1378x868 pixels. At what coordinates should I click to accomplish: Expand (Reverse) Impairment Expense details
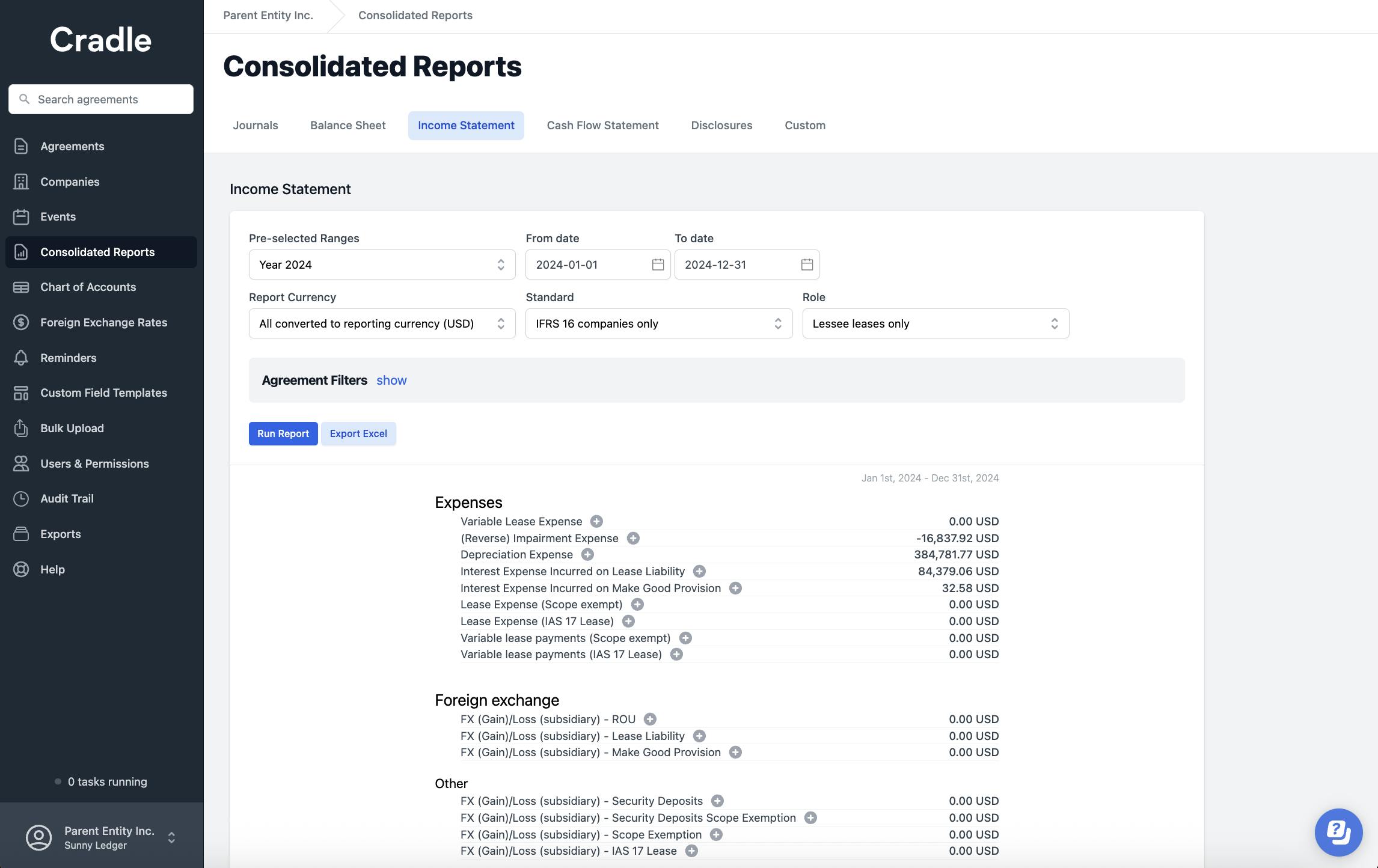click(x=633, y=538)
